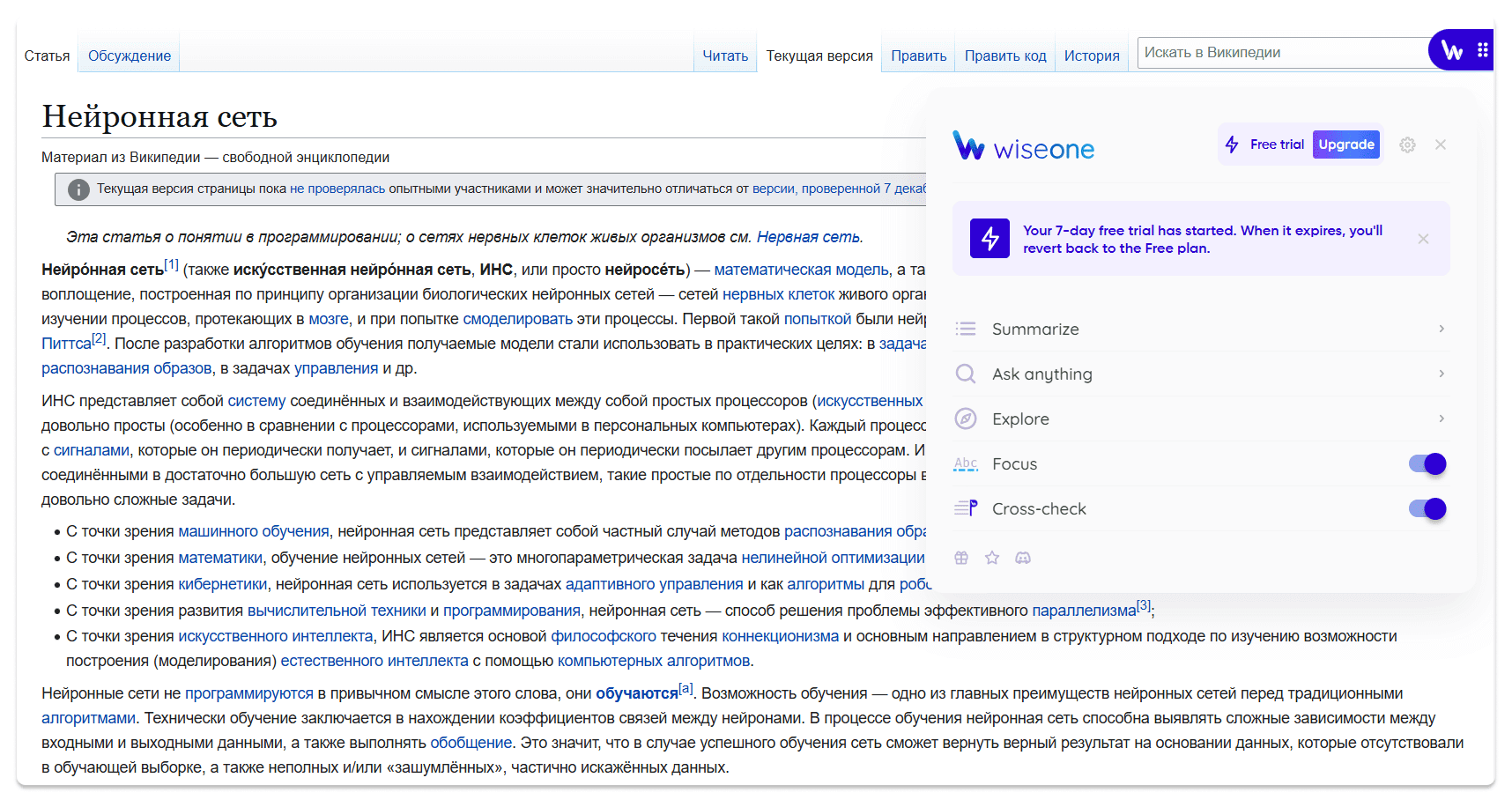Follow the компьютерных алгоритмов link
This screenshot has width=1512, height=800.
(654, 661)
